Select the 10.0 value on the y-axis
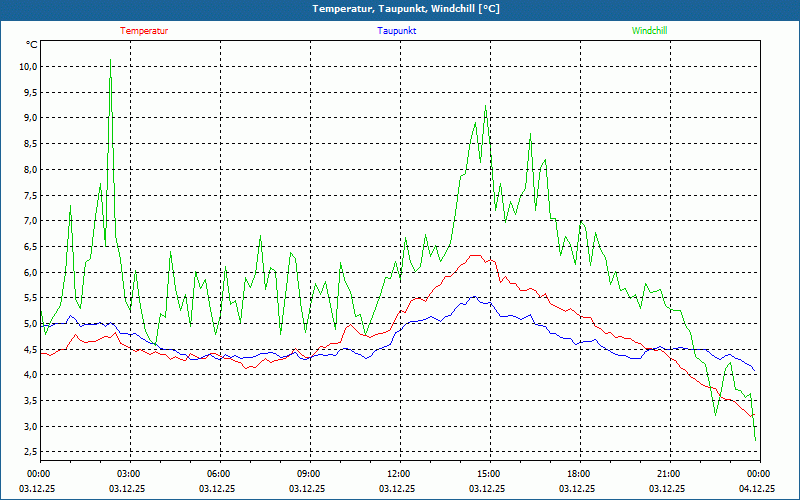 [x=27, y=66]
